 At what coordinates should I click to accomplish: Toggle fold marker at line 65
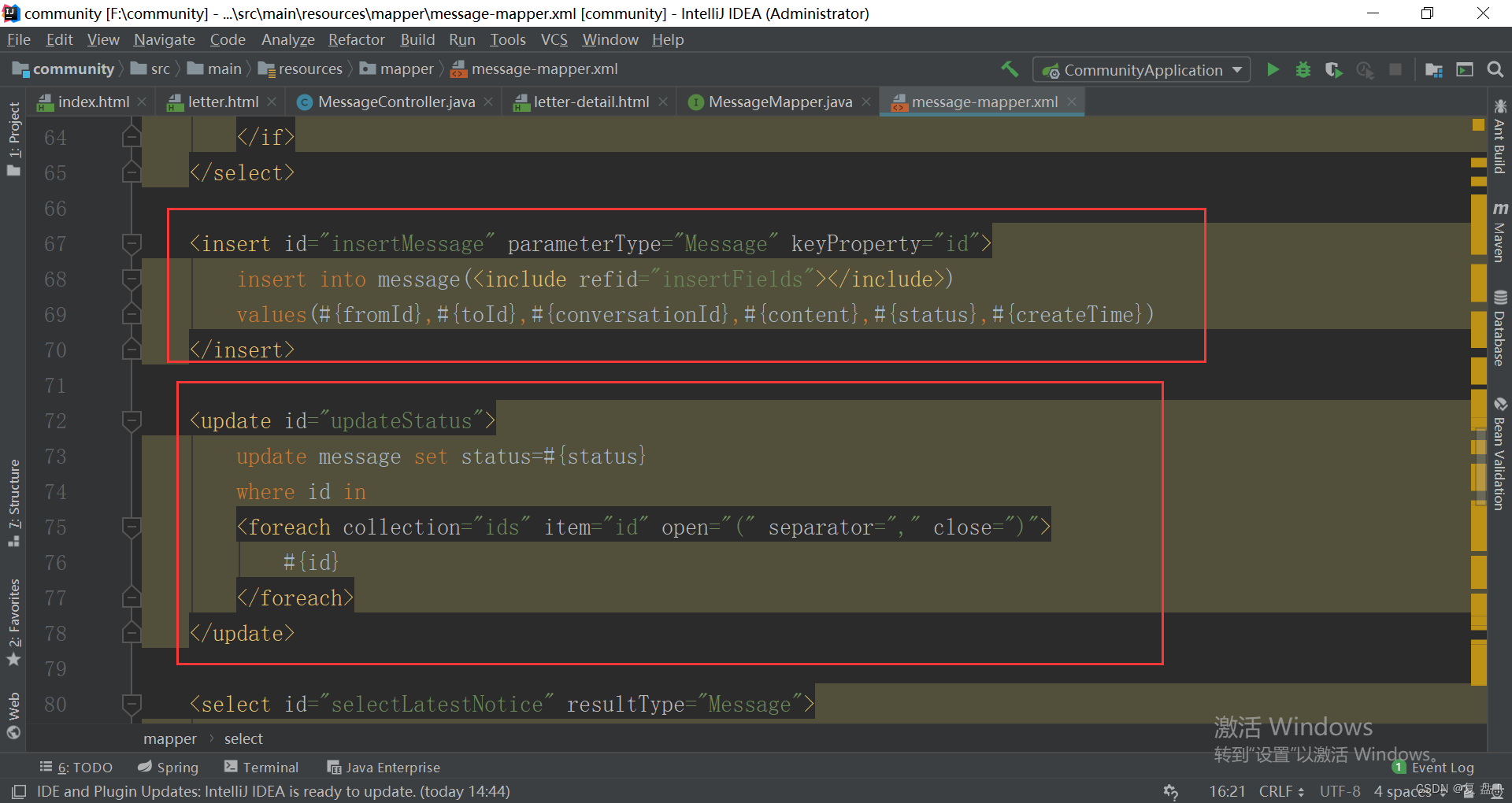pos(132,172)
